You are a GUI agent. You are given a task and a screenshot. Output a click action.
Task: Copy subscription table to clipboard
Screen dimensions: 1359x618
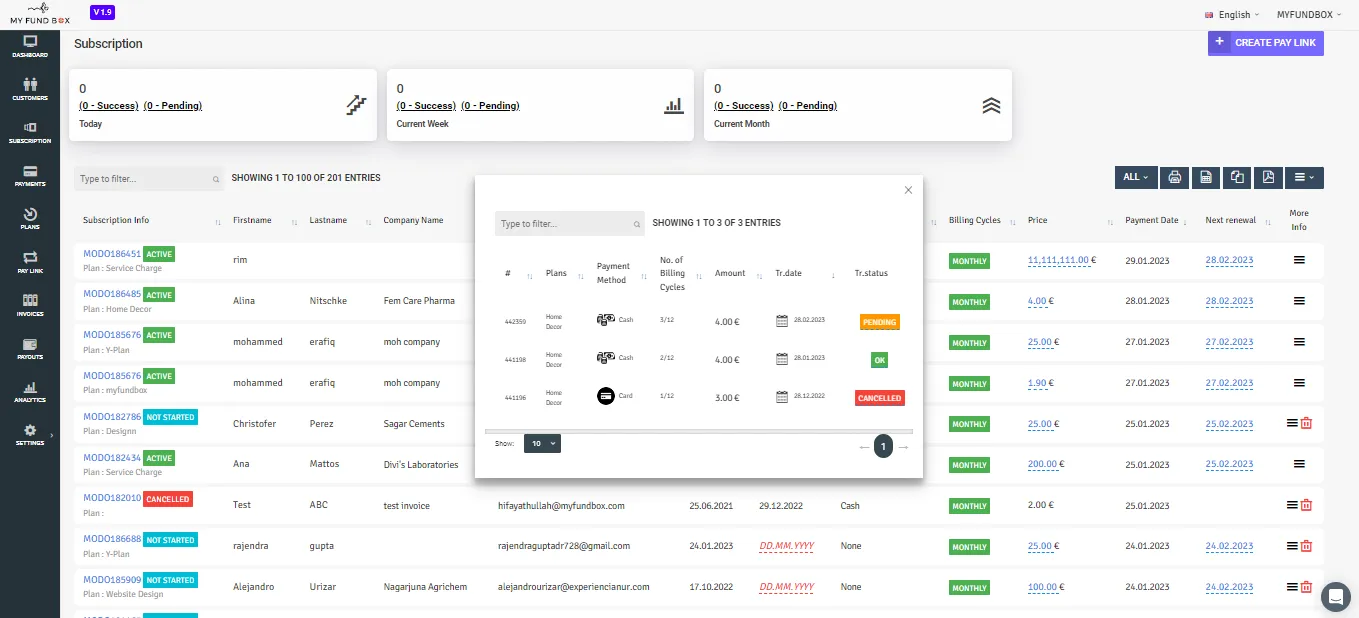1237,177
